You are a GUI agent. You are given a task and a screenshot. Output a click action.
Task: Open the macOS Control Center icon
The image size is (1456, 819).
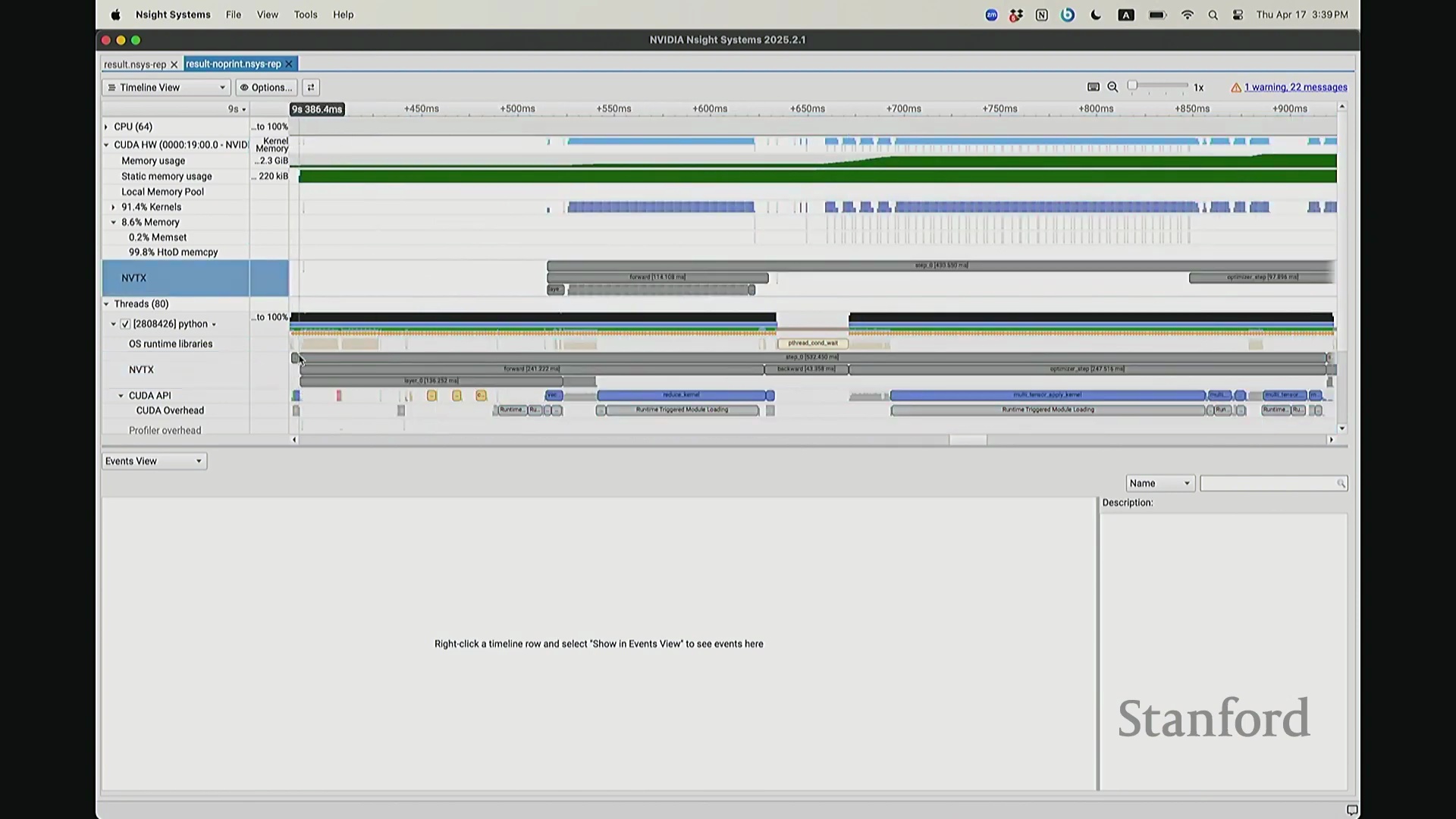1238,15
